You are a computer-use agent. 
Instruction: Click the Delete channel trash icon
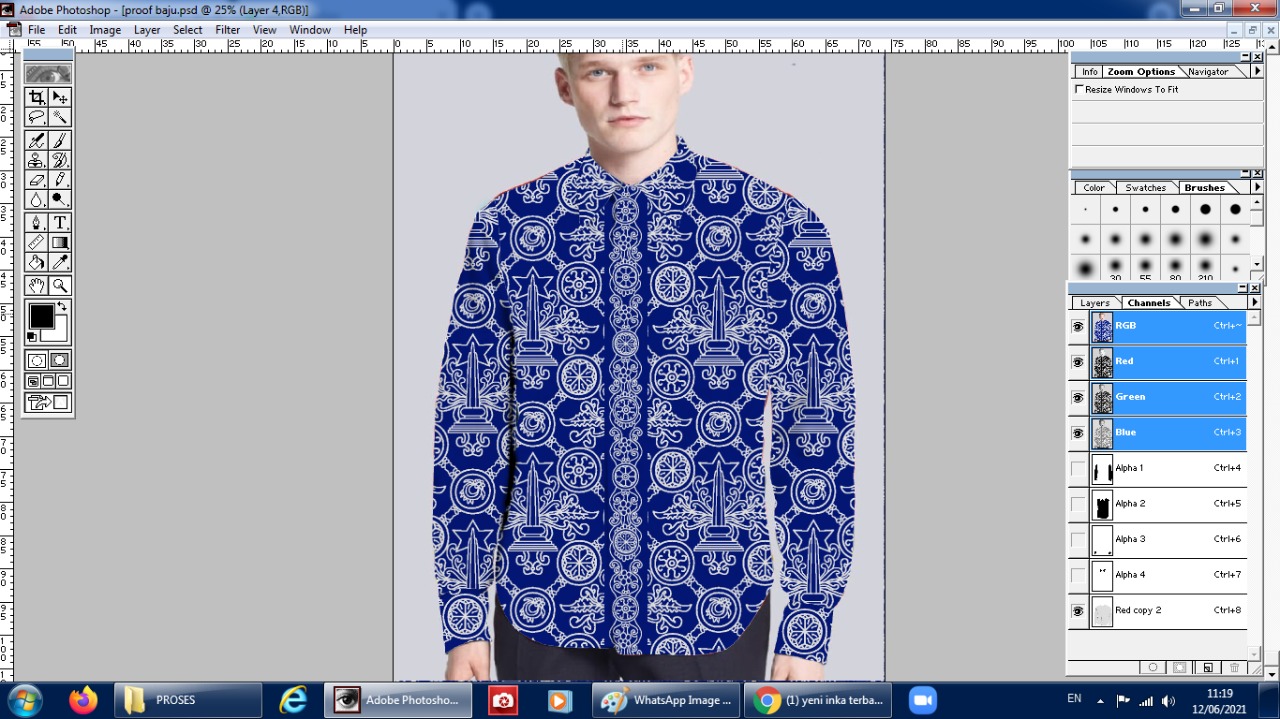pyautogui.click(x=1234, y=667)
